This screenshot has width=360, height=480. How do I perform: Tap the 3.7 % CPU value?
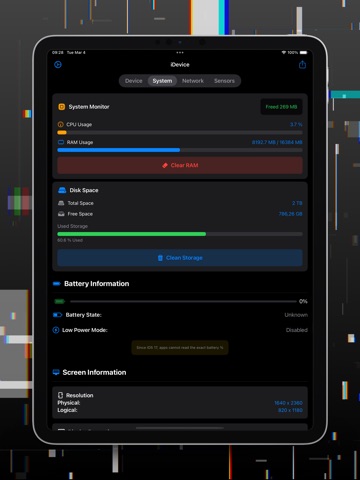[x=296, y=124]
